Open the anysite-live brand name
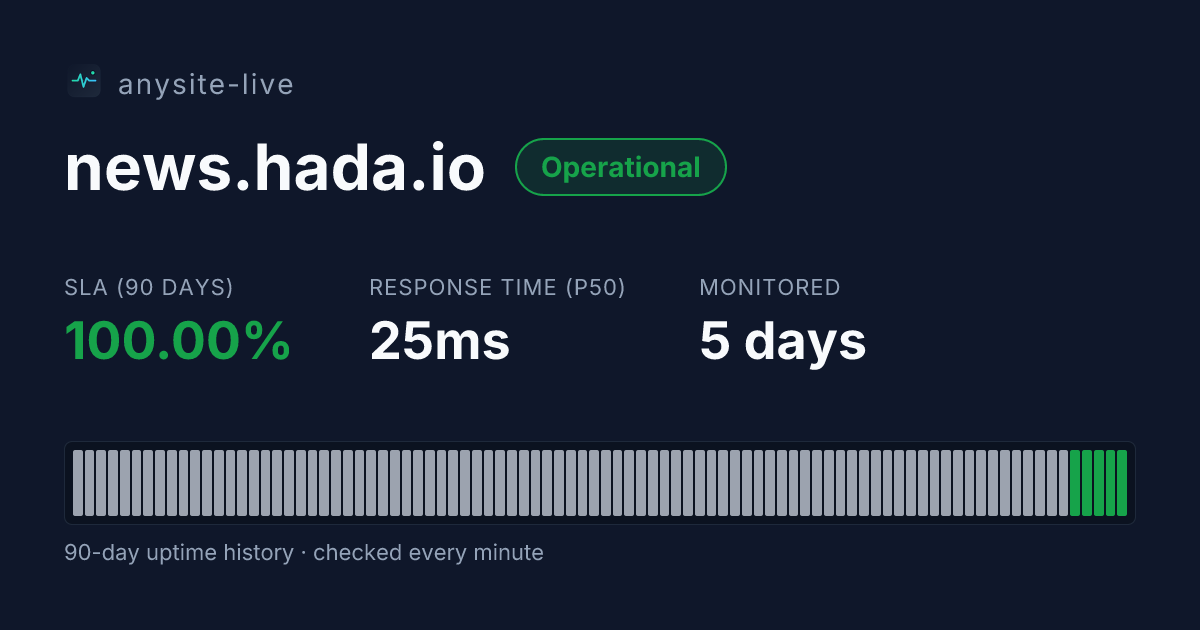 tap(206, 85)
